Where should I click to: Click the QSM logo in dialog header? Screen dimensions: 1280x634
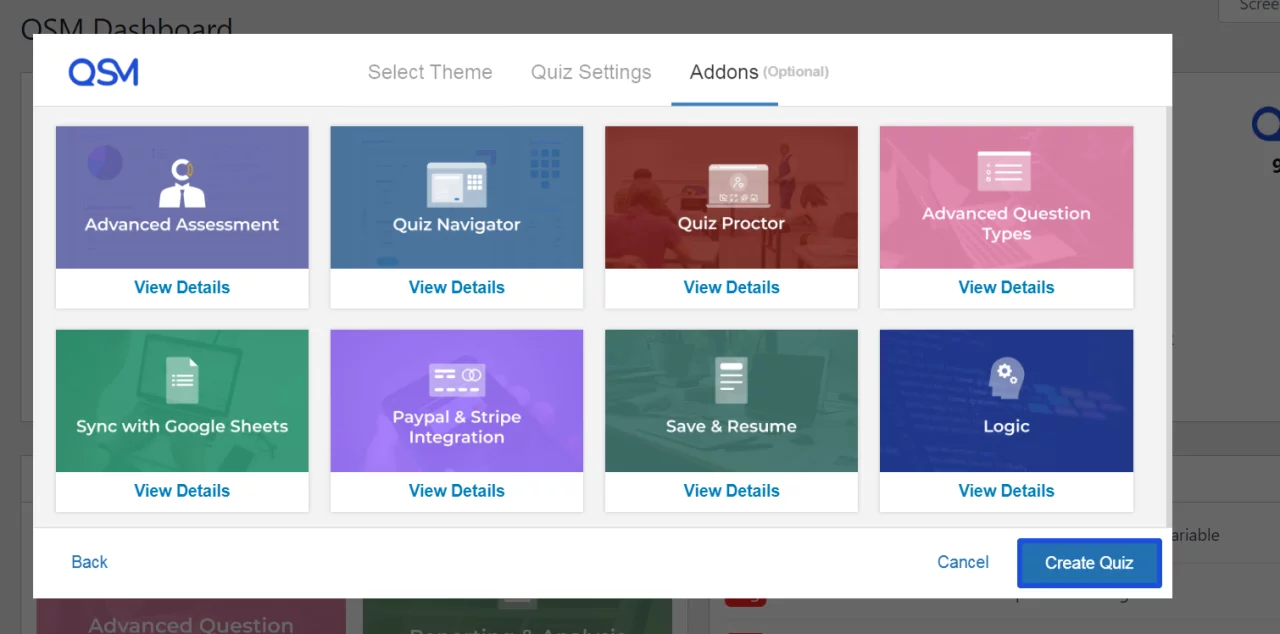[103, 72]
